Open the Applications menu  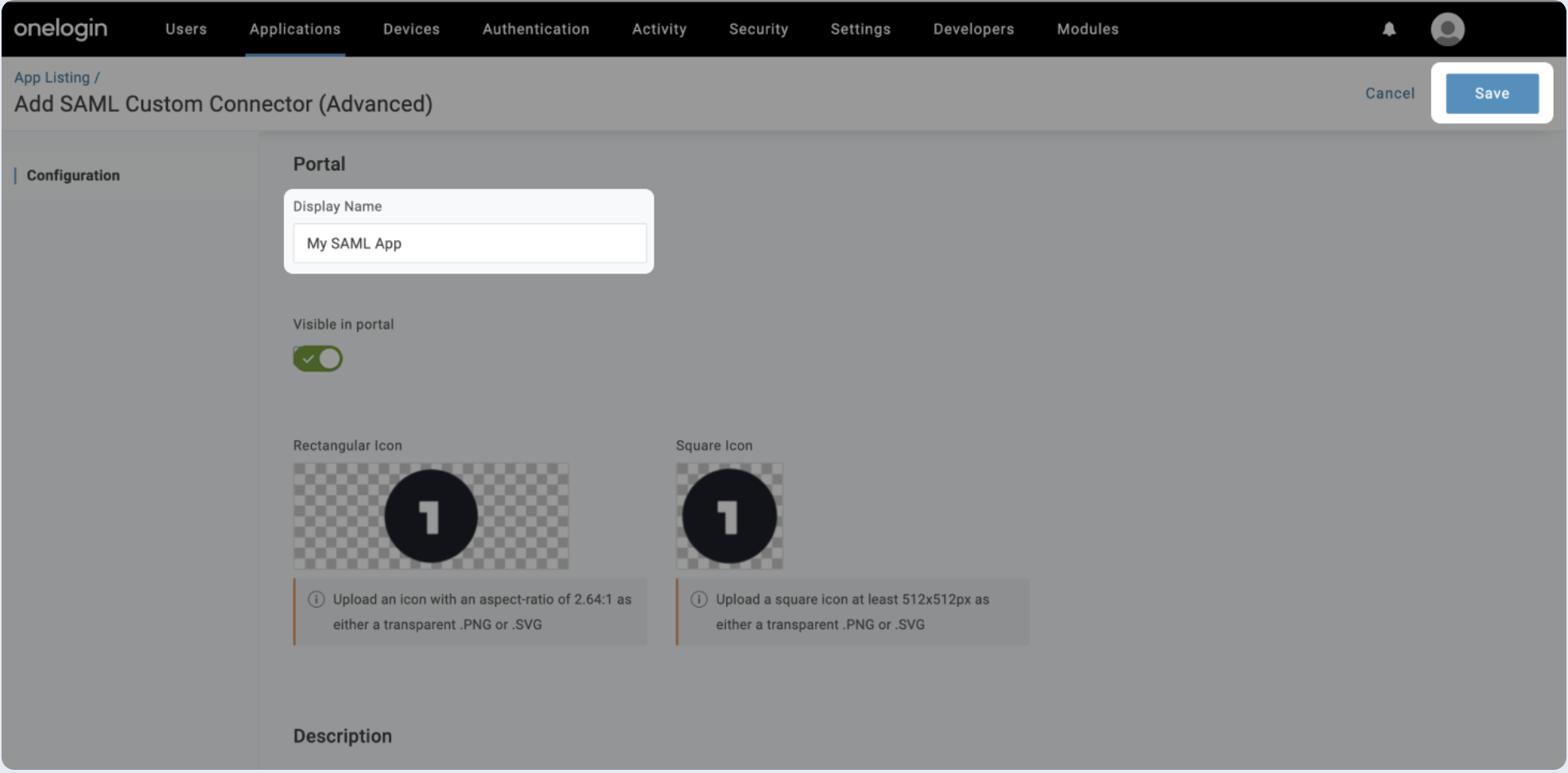coord(295,29)
